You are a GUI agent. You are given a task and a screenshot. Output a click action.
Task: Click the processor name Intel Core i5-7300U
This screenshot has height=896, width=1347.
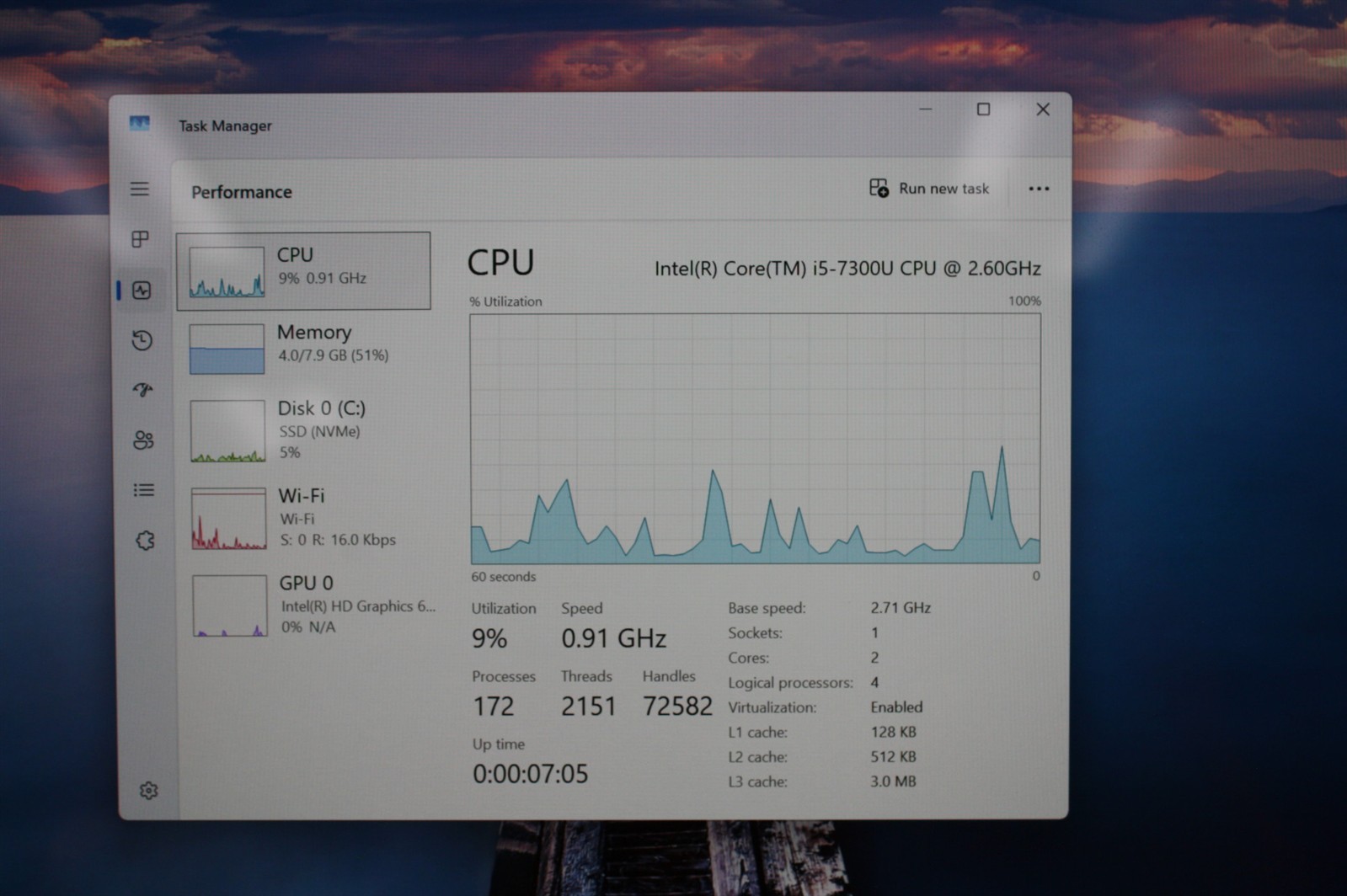(x=847, y=269)
